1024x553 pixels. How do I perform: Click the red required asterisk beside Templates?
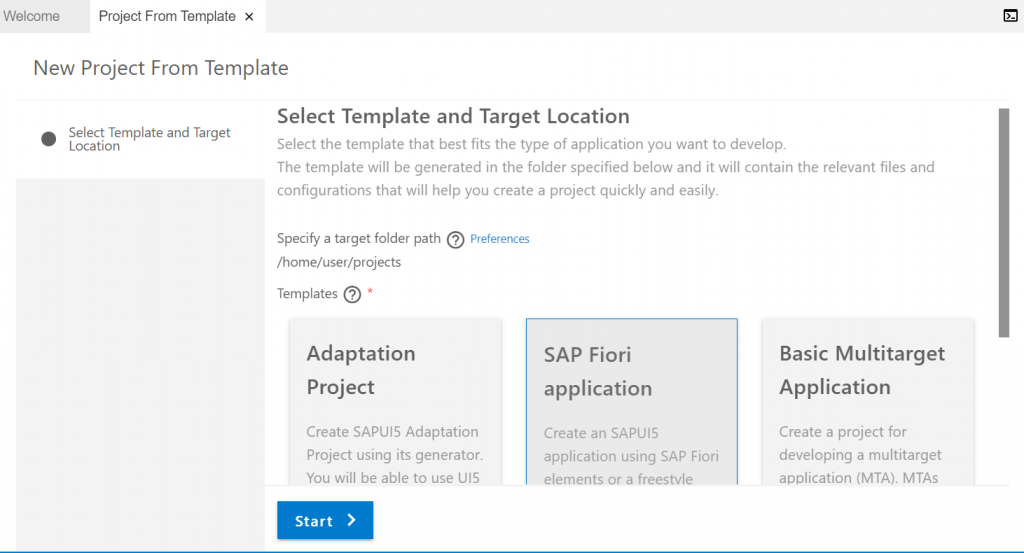(370, 292)
